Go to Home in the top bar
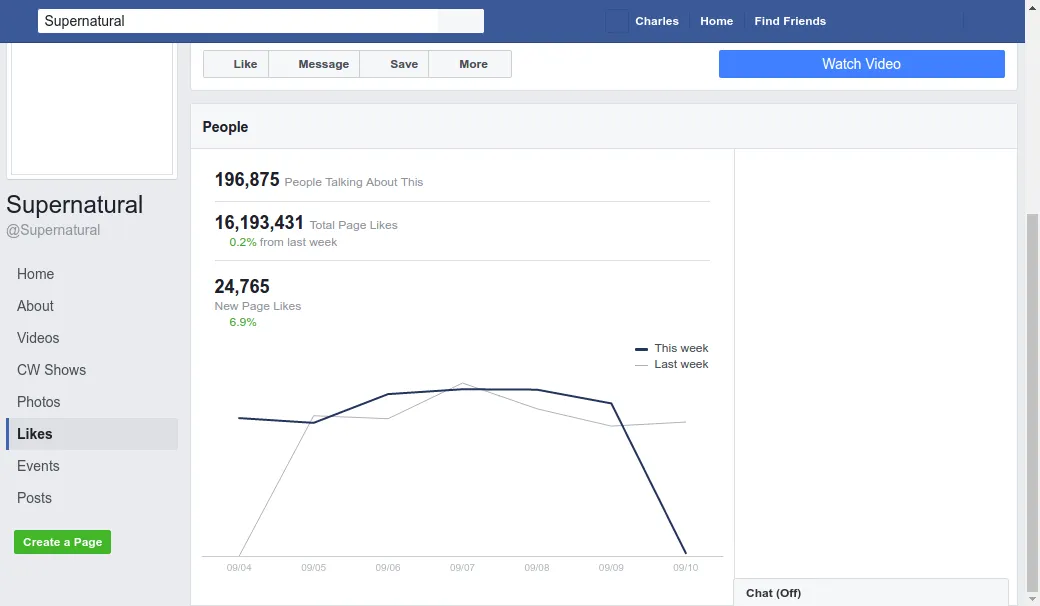Image resolution: width=1040 pixels, height=606 pixels. [716, 21]
